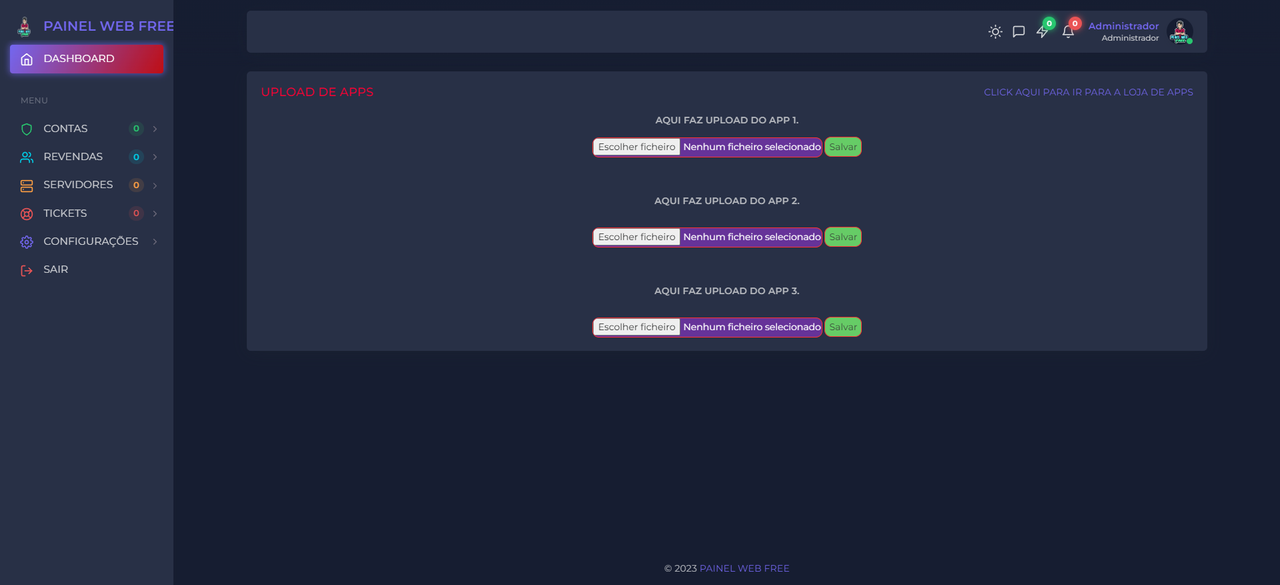Click 'Nenhum ficheiro selecionado' for App 1
This screenshot has height=585, width=1280.
752,147
